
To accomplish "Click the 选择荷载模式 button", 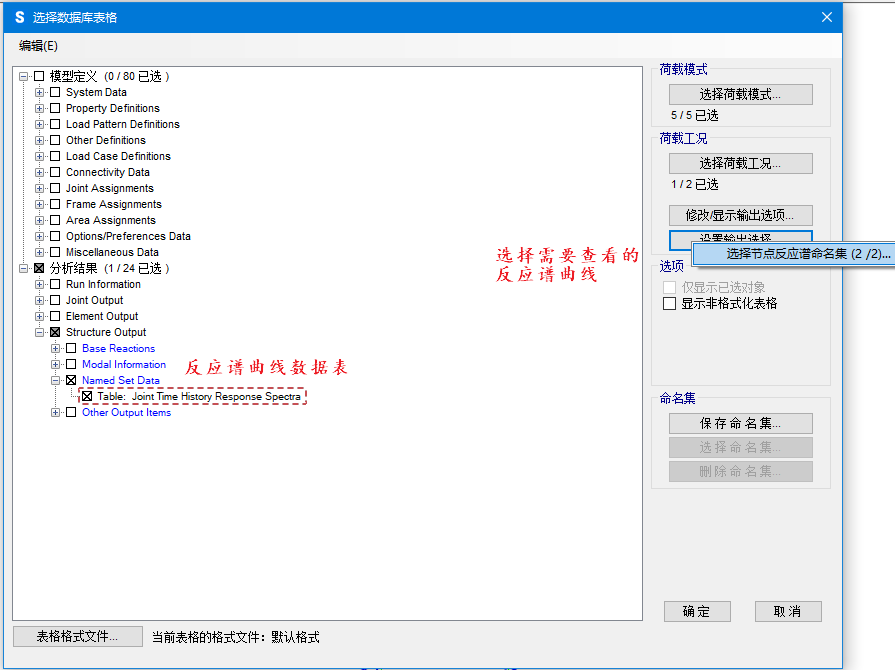I will tap(740, 94).
